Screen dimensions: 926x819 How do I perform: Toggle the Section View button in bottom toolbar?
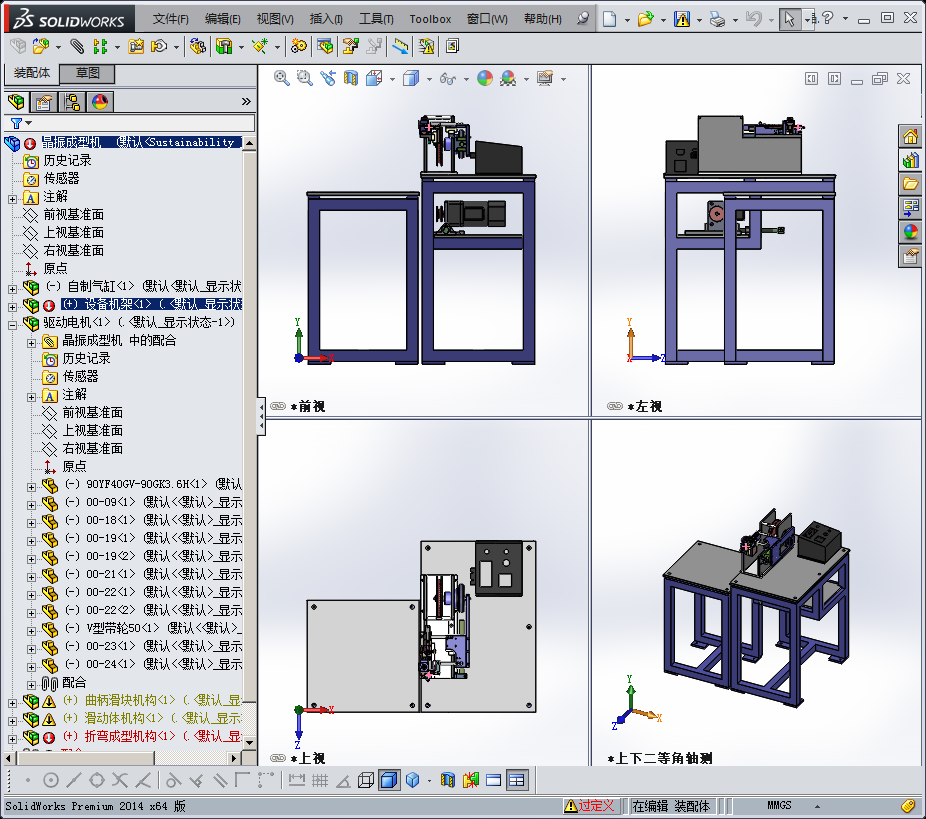pyautogui.click(x=448, y=781)
